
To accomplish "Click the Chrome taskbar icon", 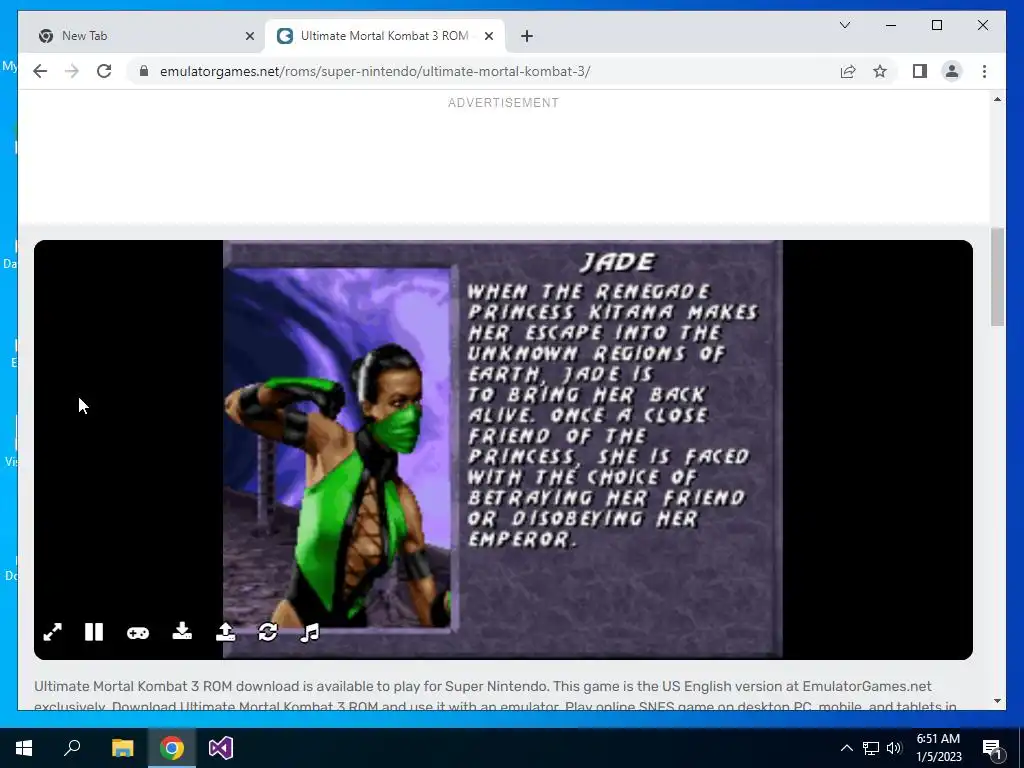I will coord(172,748).
